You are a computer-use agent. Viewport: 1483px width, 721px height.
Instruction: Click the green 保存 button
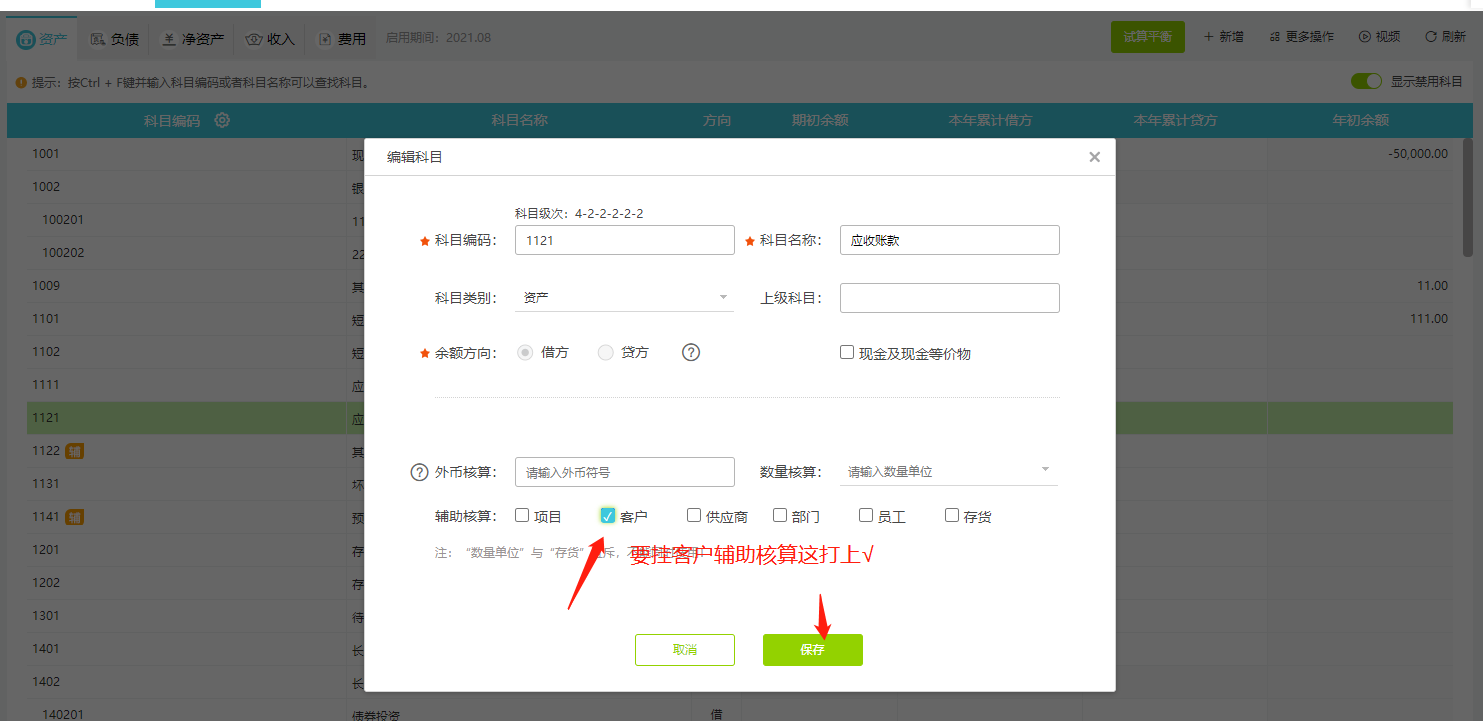pyautogui.click(x=812, y=650)
